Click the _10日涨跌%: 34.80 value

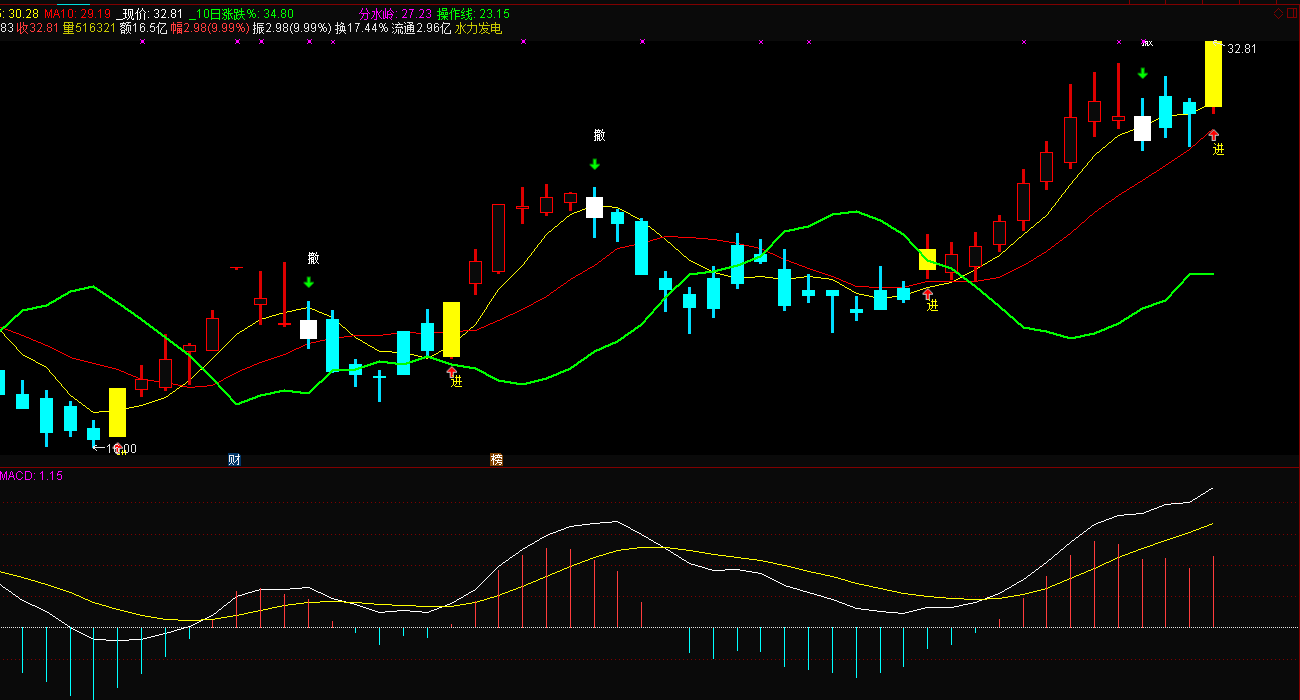click(x=241, y=14)
